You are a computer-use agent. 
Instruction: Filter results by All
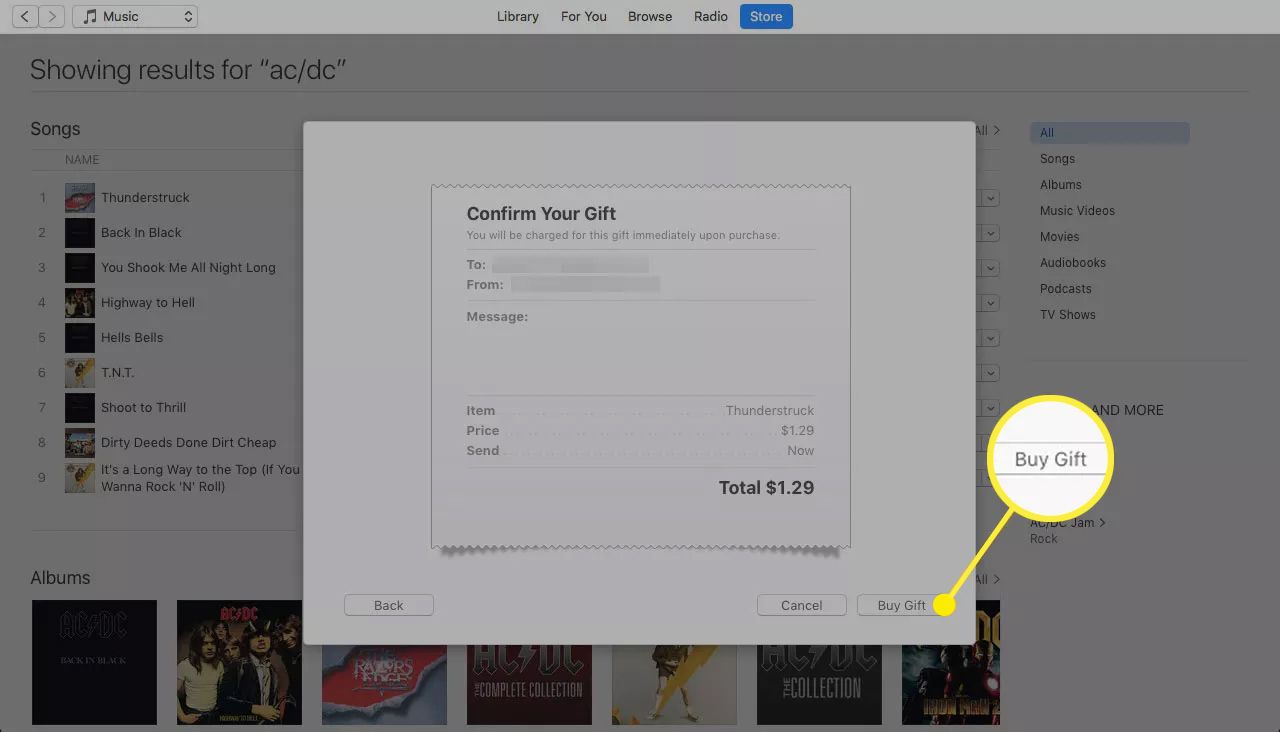coord(1109,132)
